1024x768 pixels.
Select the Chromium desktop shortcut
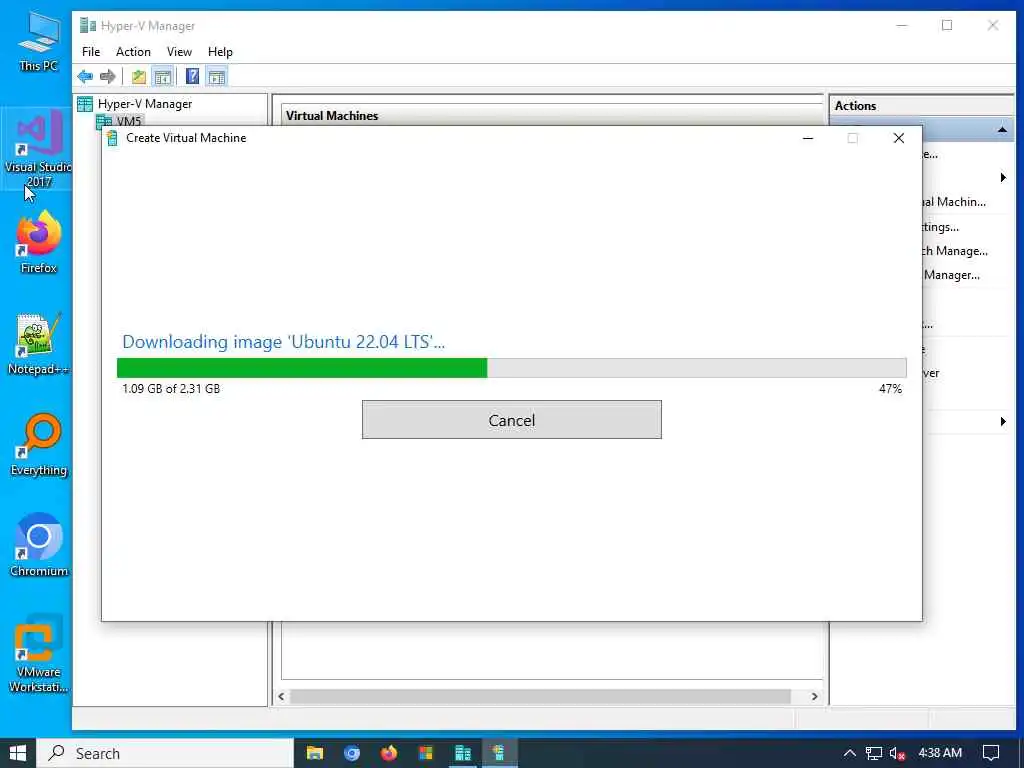38,546
